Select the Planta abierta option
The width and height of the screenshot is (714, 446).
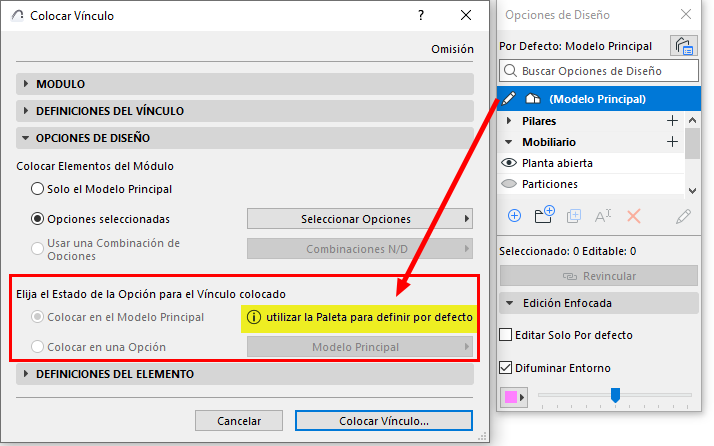pyautogui.click(x=557, y=163)
